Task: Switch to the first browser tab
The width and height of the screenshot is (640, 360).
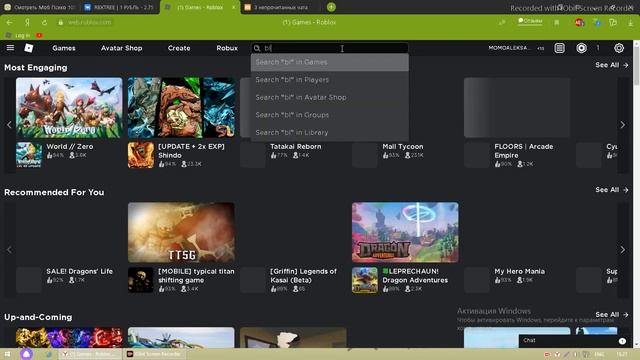Action: pyautogui.click(x=40, y=7)
